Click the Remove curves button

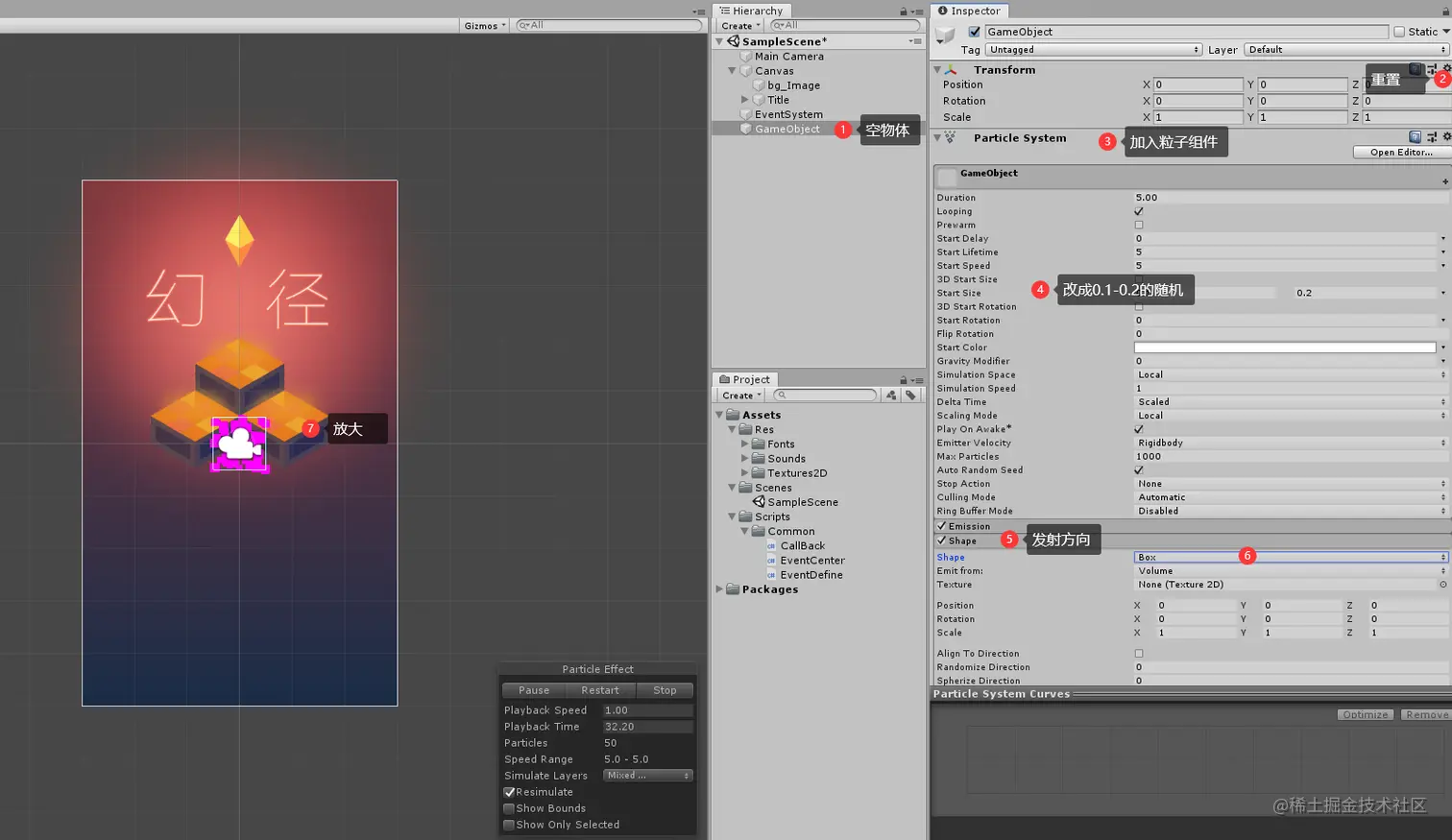click(1426, 715)
